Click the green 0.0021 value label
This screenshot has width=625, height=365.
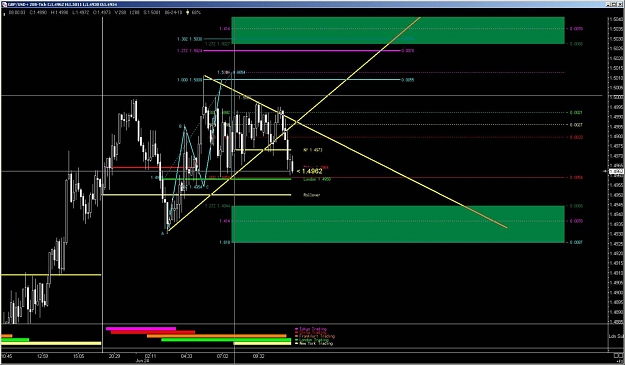576,113
